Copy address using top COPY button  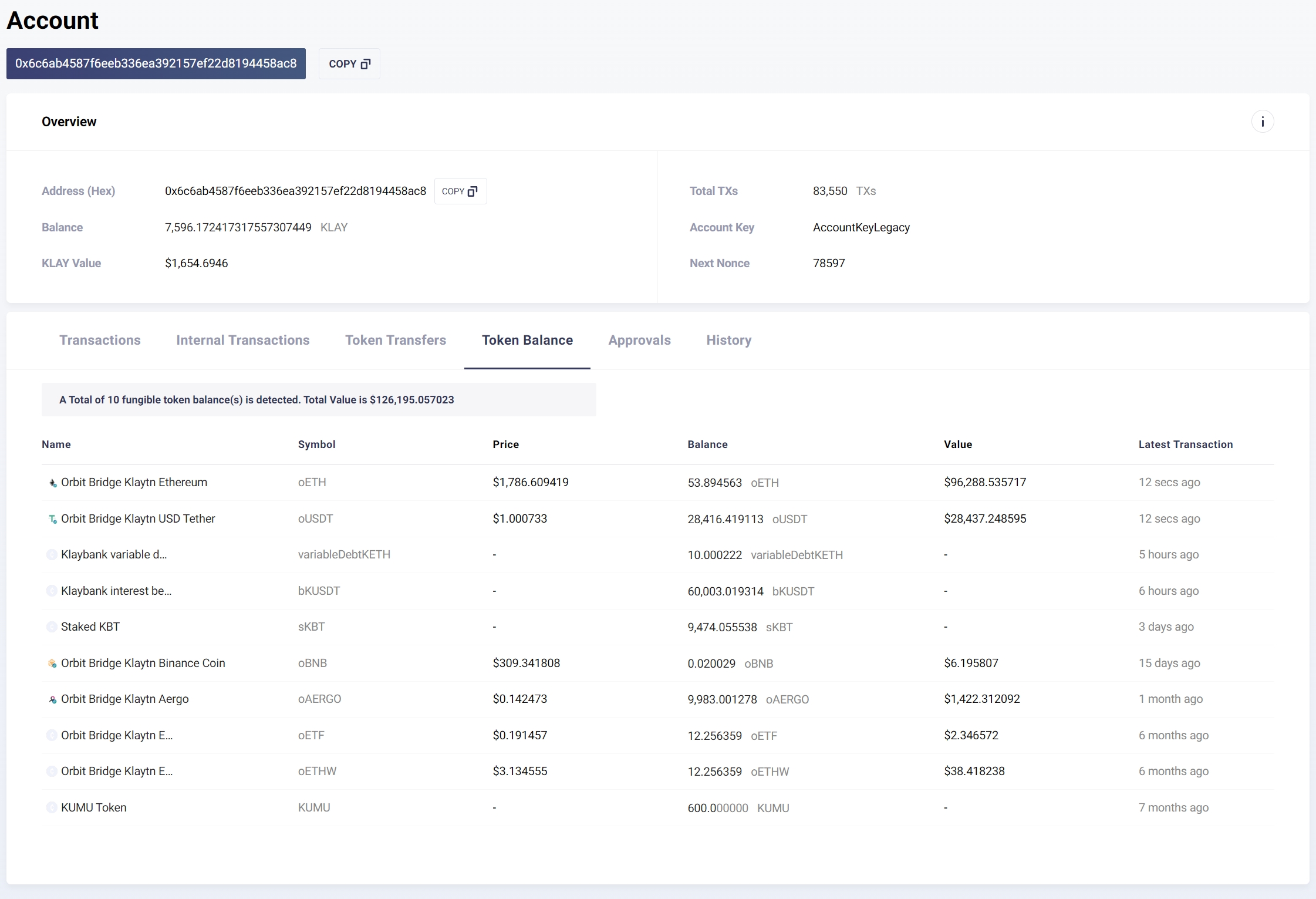(x=349, y=63)
